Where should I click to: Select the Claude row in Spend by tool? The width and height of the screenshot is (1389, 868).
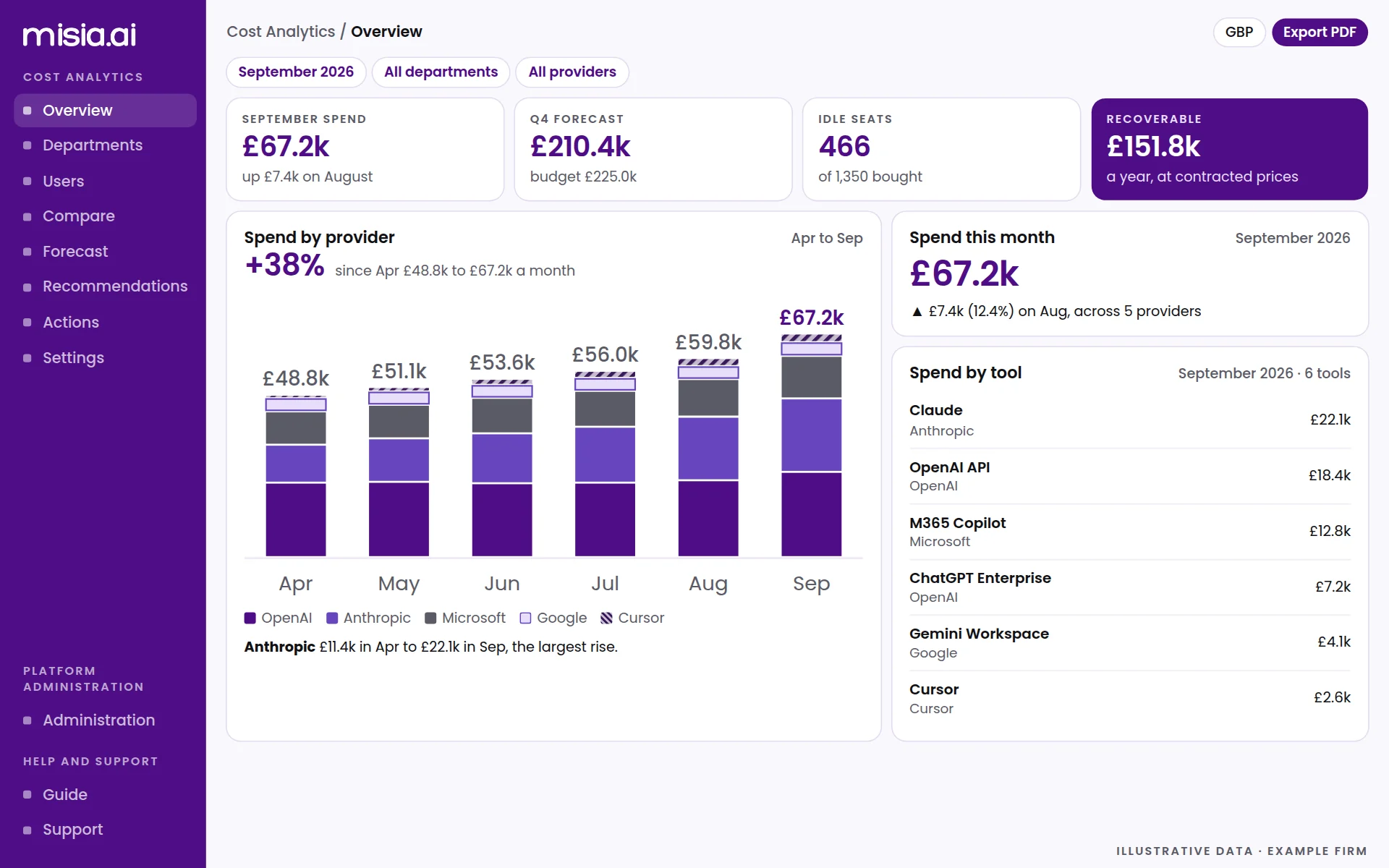(x=1130, y=420)
